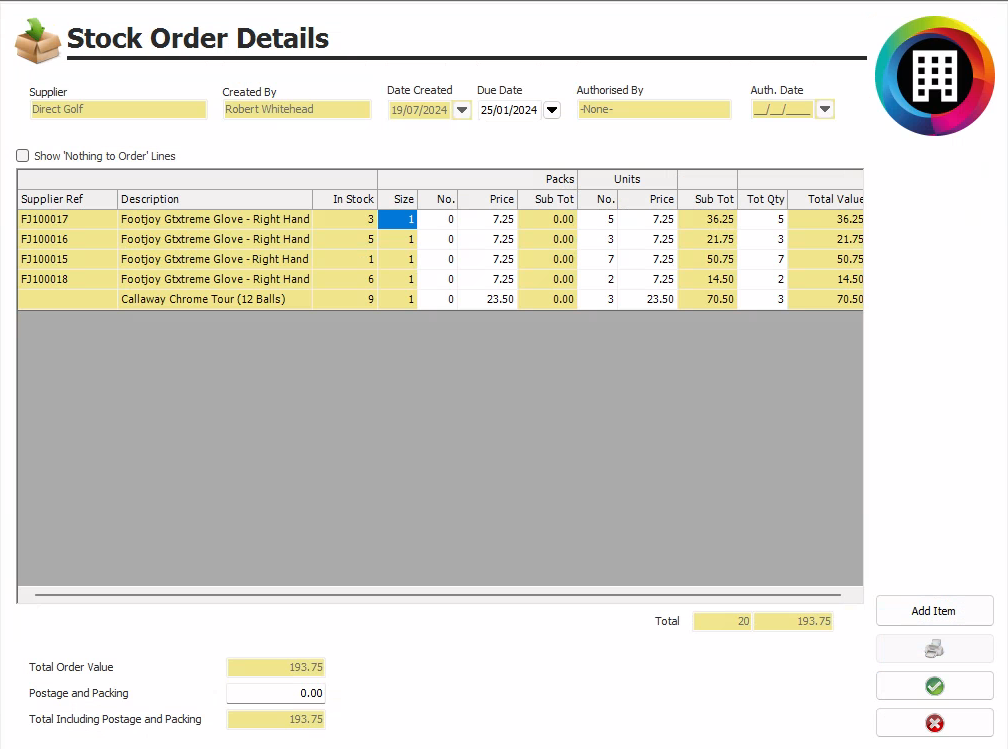
Task: Toggle Show 'Nothing to Order' Lines checkbox
Action: click(22, 156)
